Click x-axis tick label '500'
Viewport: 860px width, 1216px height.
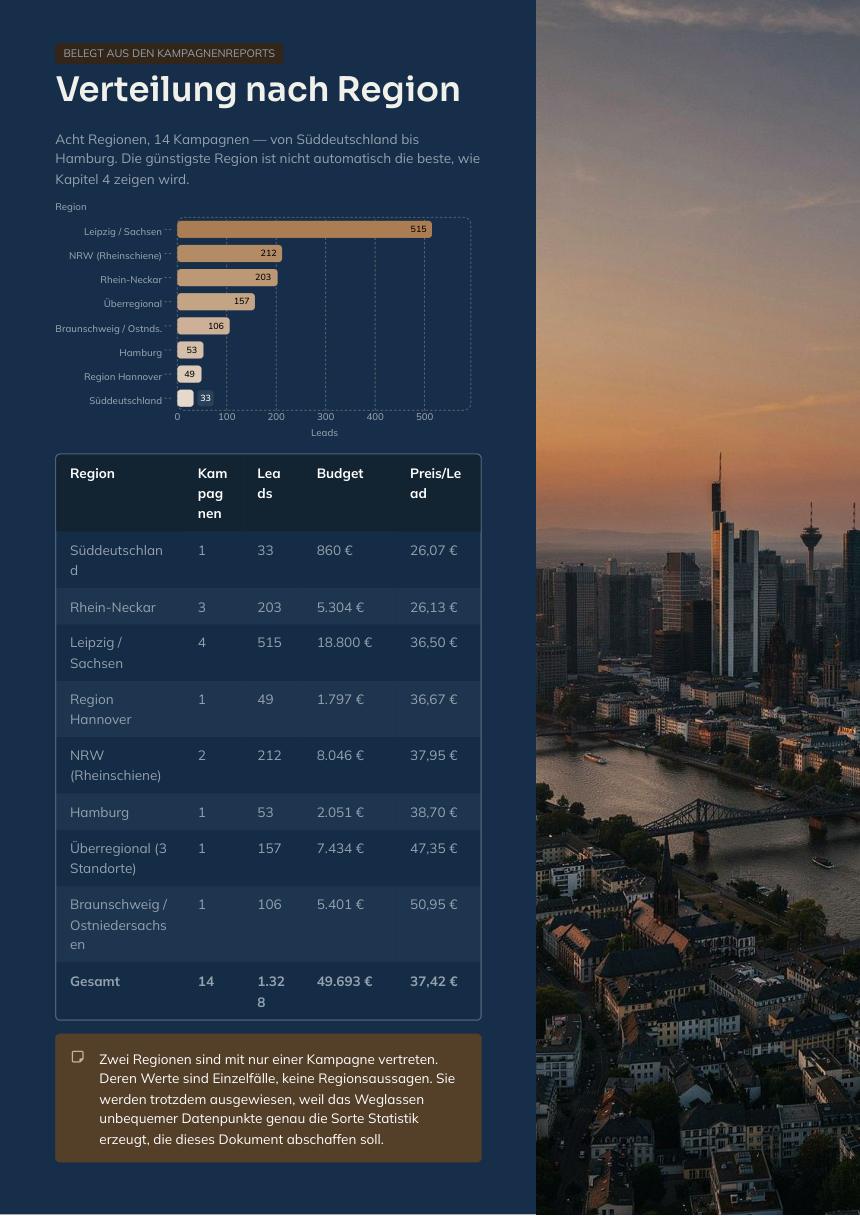424,417
